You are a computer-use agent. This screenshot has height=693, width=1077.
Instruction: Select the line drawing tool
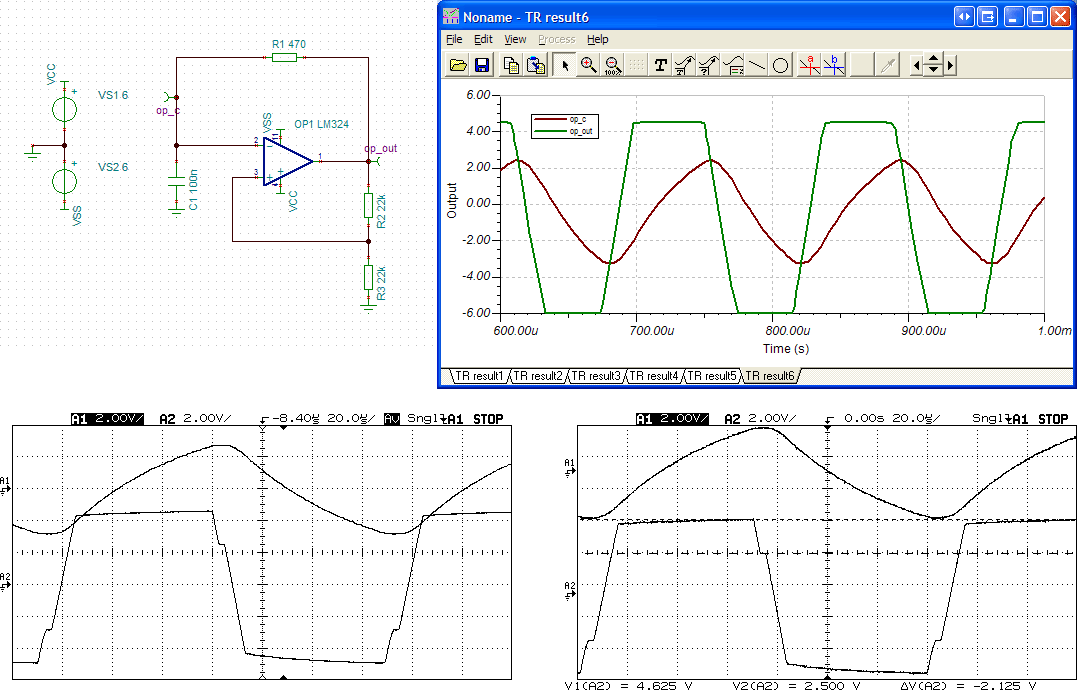pos(757,65)
